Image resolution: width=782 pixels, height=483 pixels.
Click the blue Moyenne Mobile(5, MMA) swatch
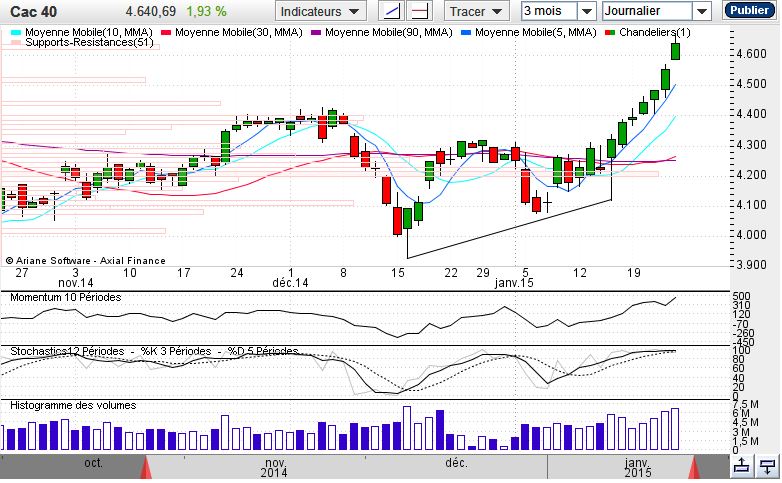(x=466, y=33)
